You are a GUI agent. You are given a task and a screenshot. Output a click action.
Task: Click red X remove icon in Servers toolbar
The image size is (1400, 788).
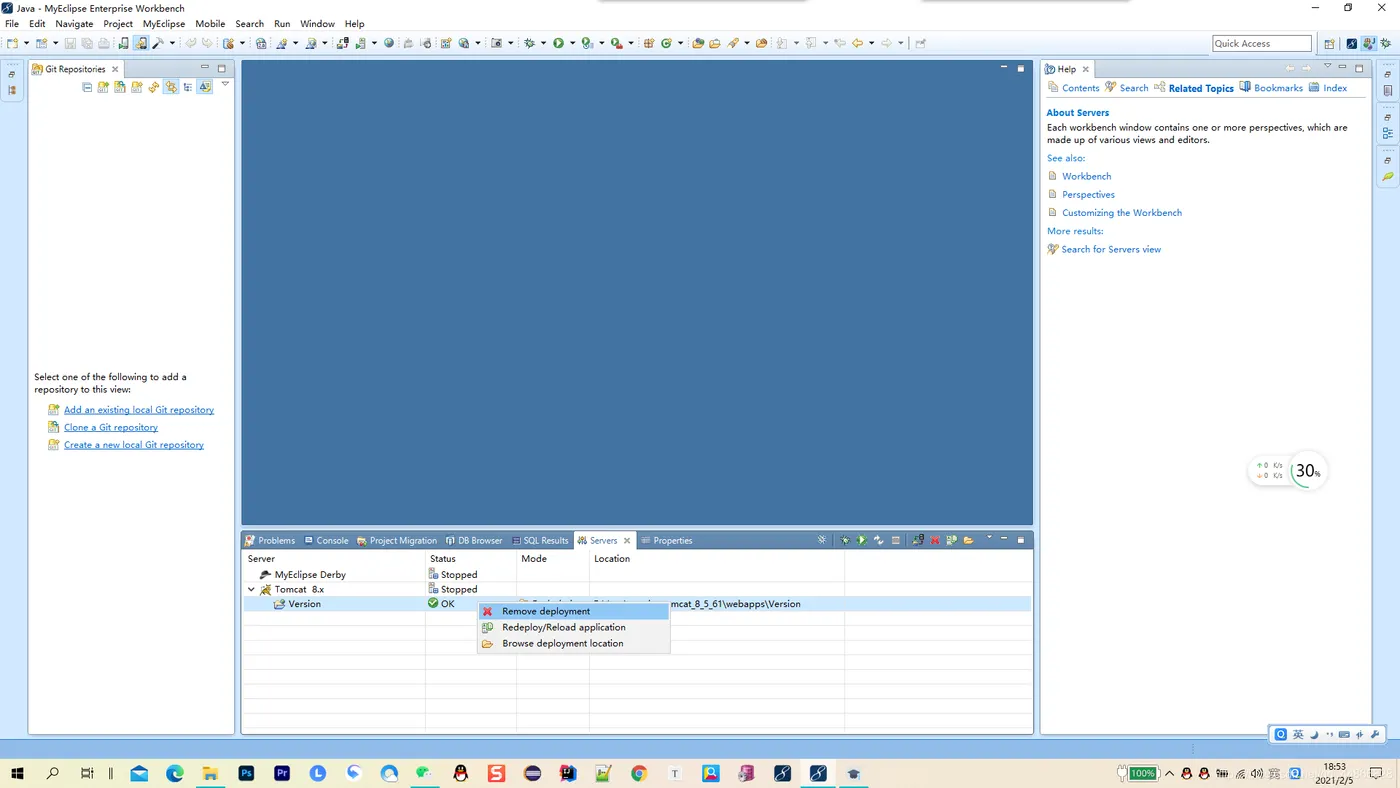(x=935, y=540)
